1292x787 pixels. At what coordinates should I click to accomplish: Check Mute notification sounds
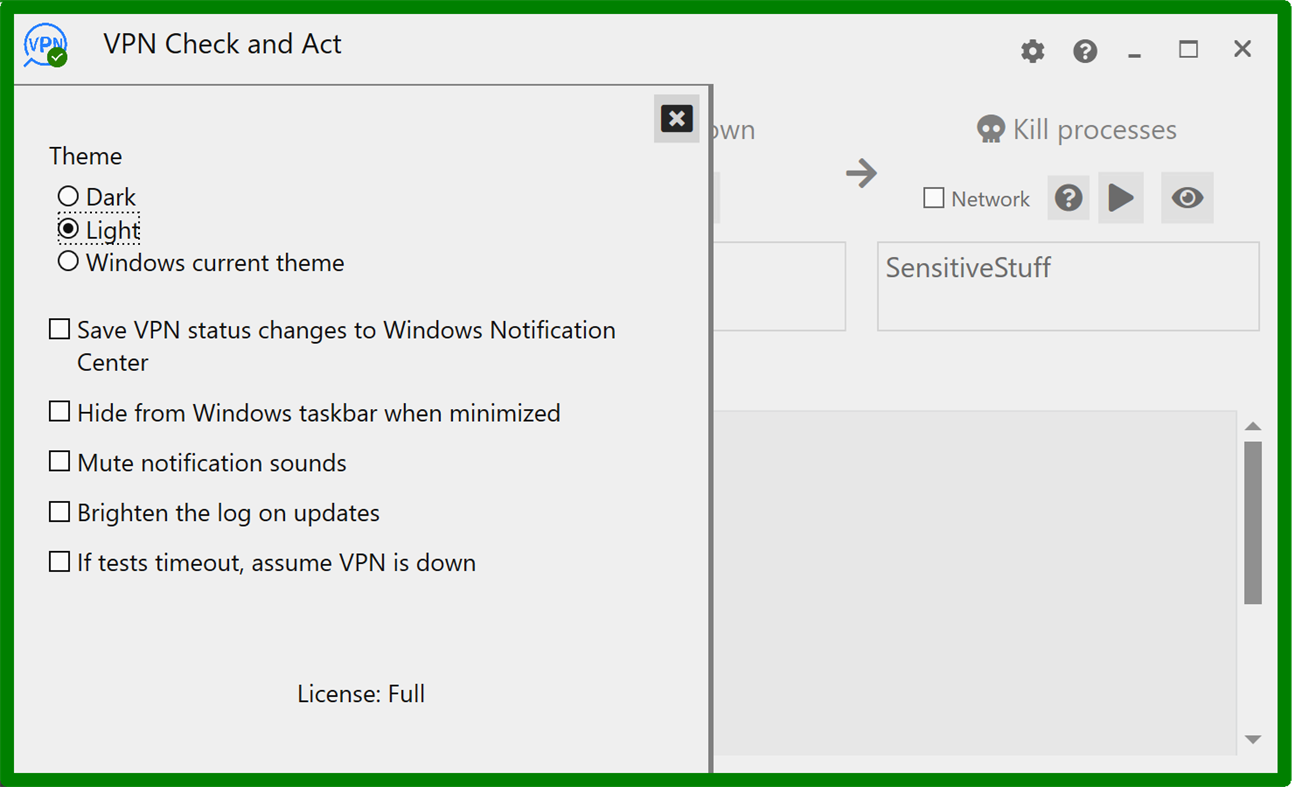60,462
